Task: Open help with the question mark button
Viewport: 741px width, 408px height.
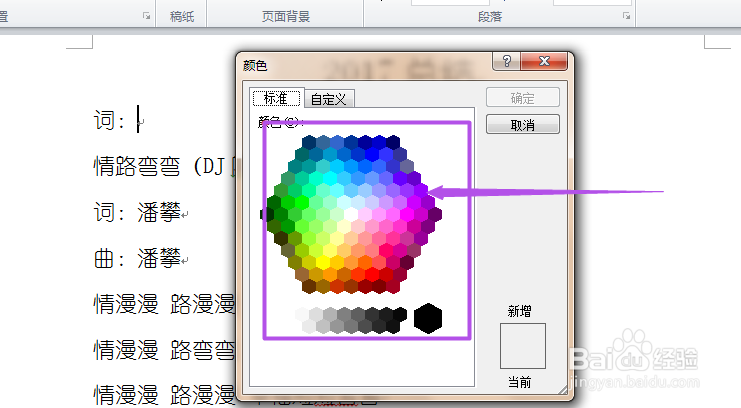Action: (506, 61)
